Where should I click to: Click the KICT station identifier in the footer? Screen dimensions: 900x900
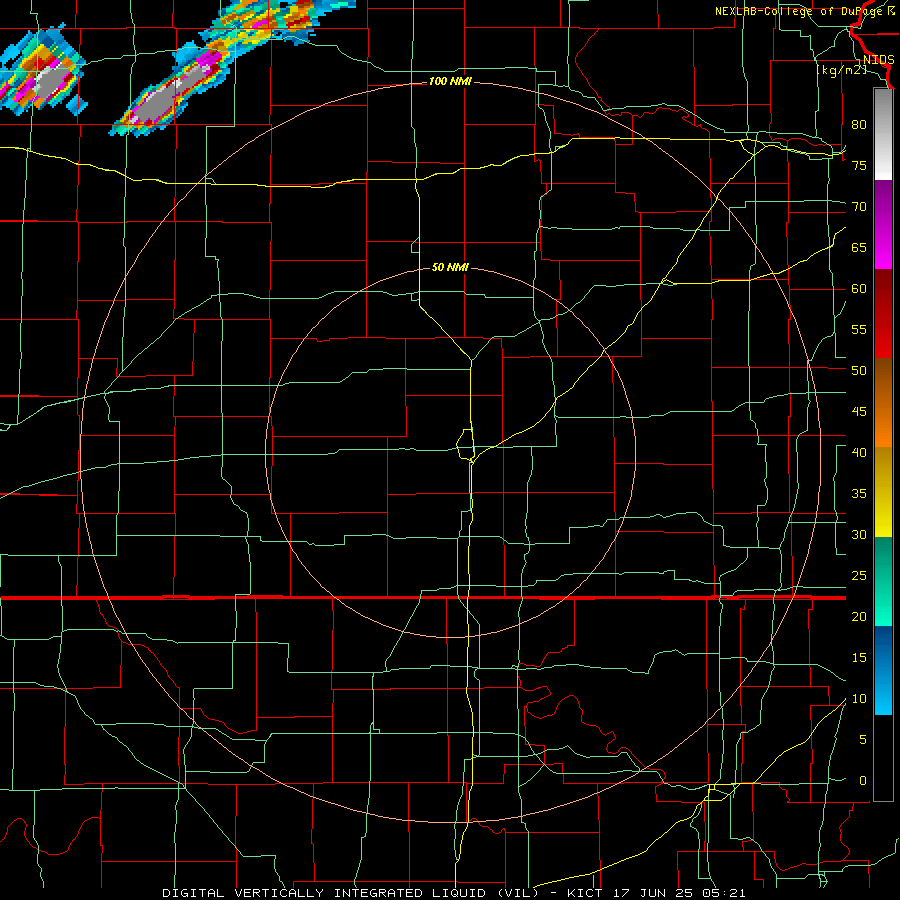[584, 893]
